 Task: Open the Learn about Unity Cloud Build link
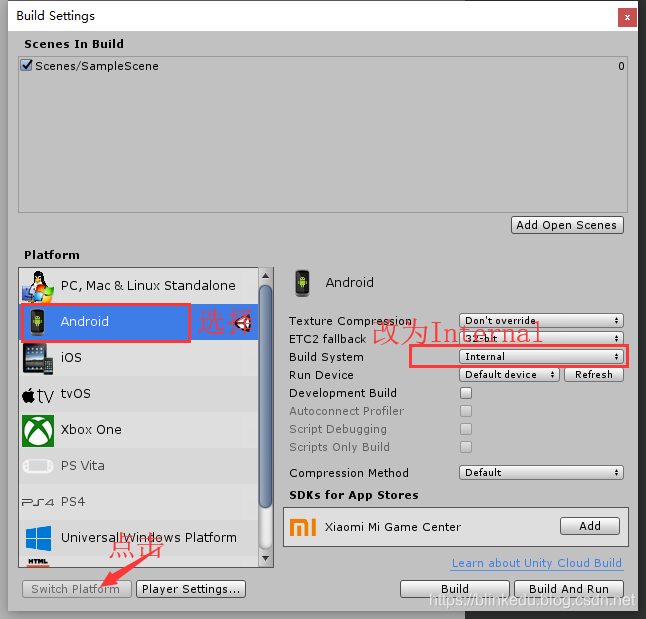coord(537,563)
